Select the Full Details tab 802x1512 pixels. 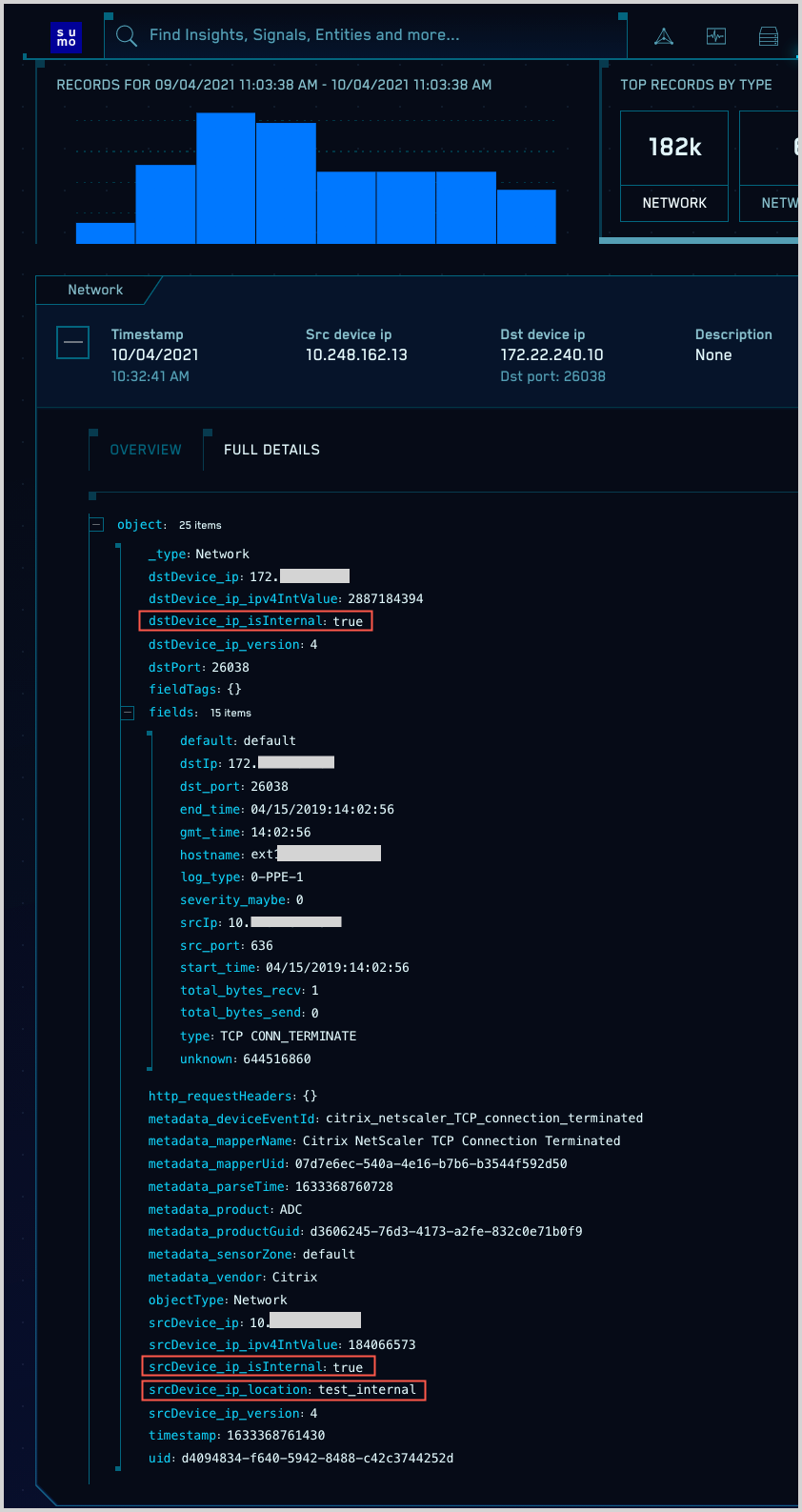(x=271, y=450)
